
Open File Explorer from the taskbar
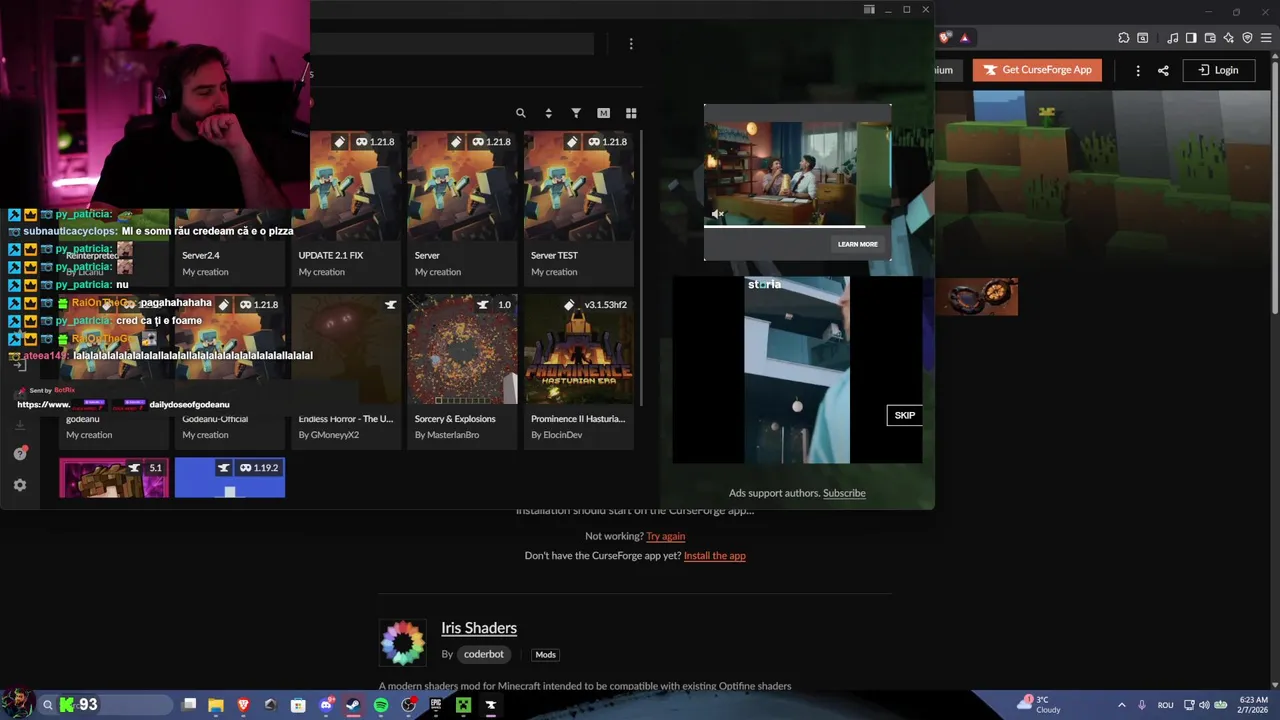coord(216,705)
